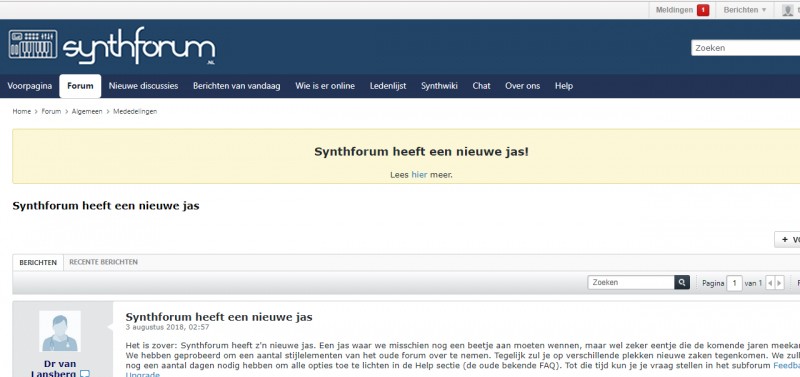Click the thread Zoeken search field
This screenshot has height=377, width=800.
(631, 282)
